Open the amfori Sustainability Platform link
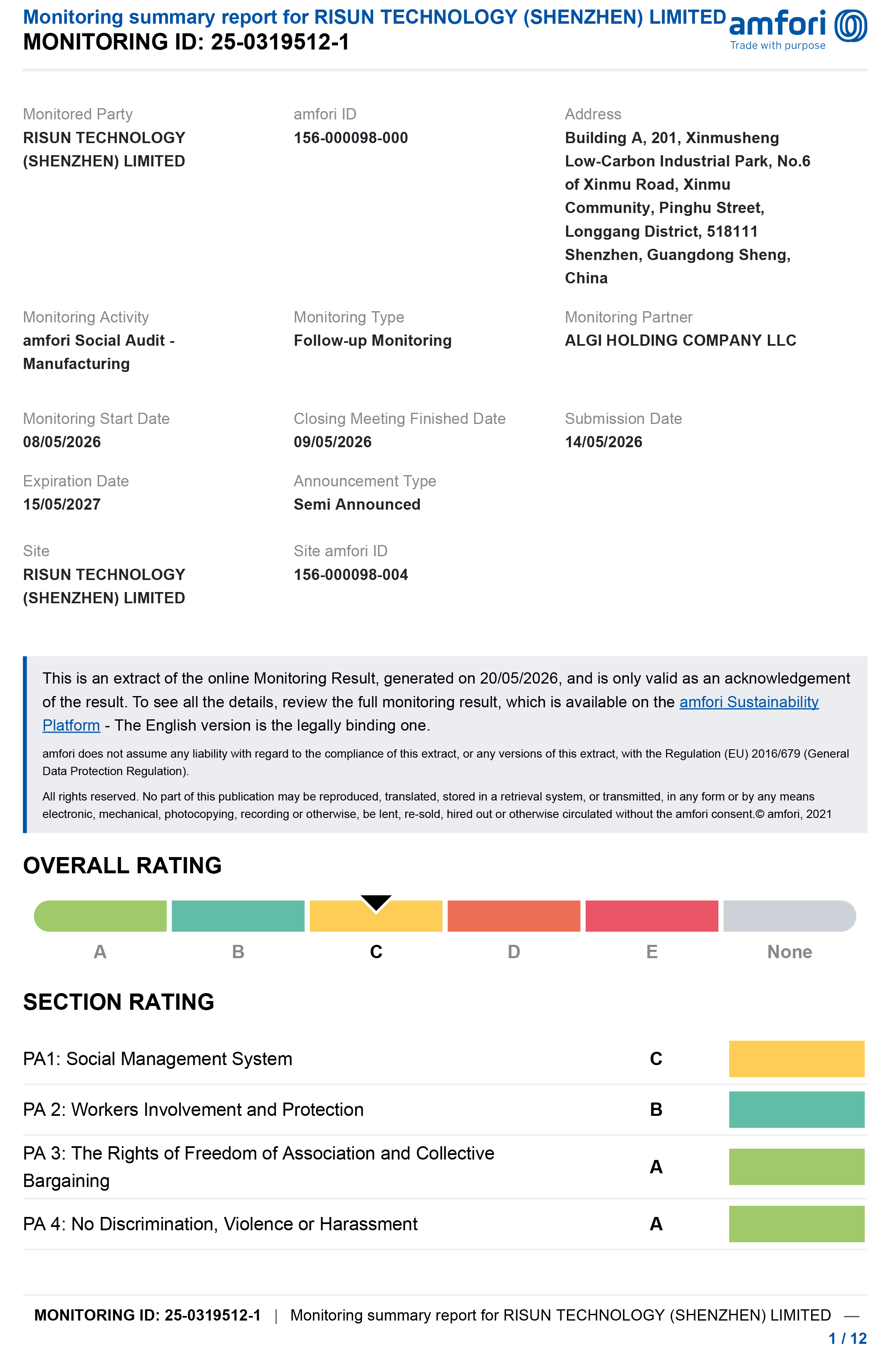The width and height of the screenshot is (896, 1353). coord(749,701)
